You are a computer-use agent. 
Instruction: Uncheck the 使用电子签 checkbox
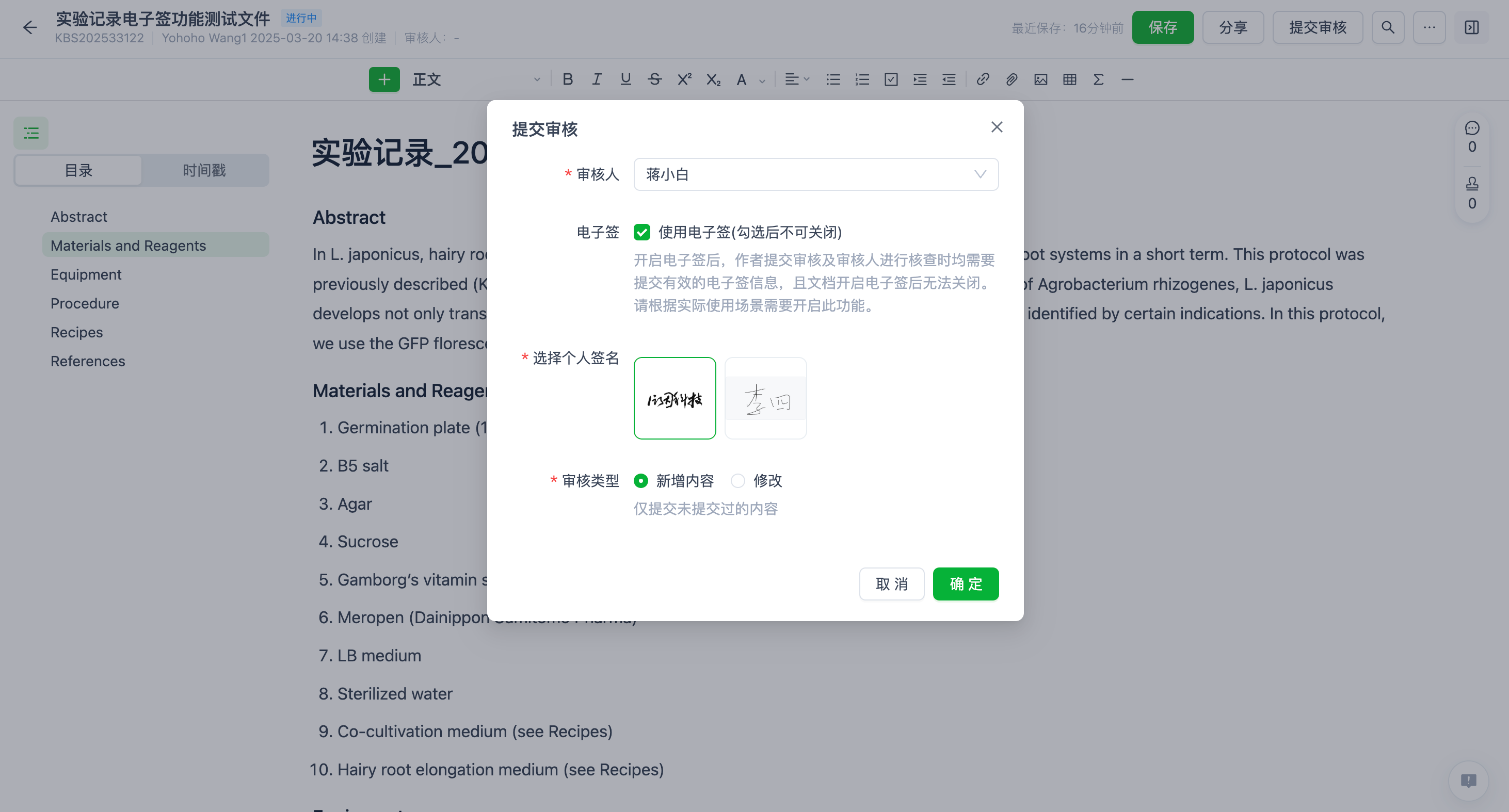coord(641,233)
